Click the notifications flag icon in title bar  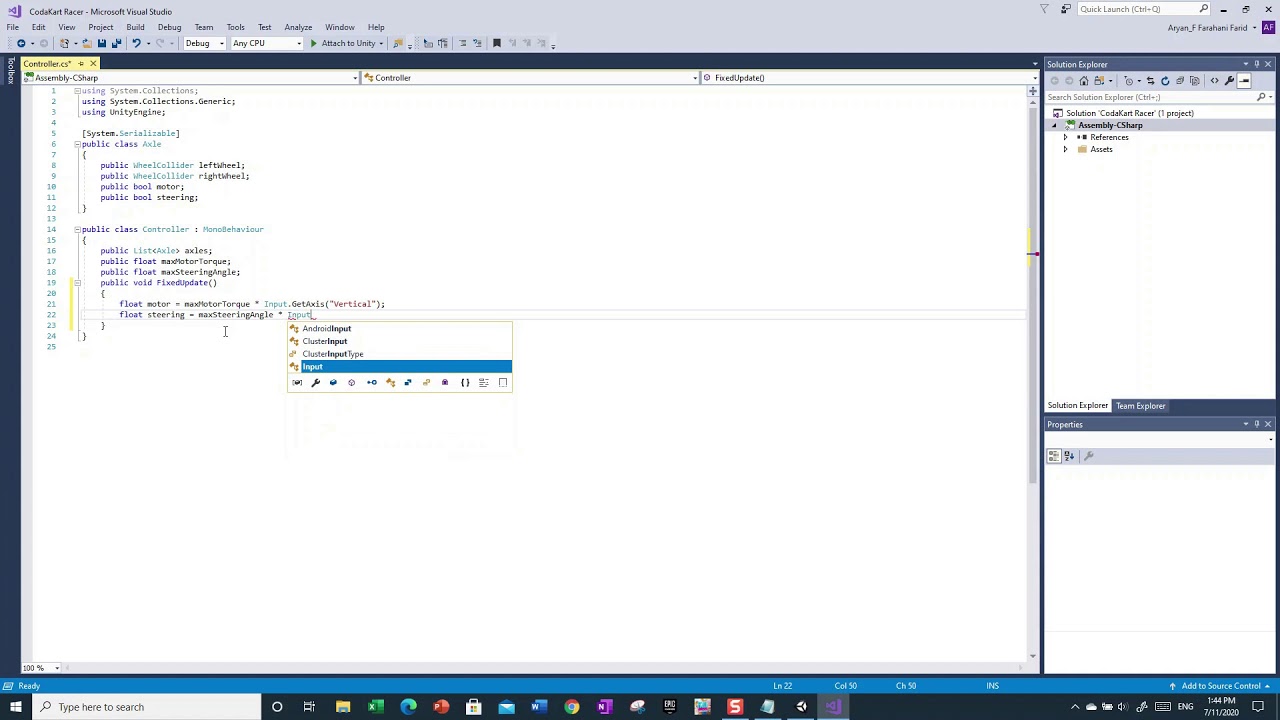tap(1044, 9)
